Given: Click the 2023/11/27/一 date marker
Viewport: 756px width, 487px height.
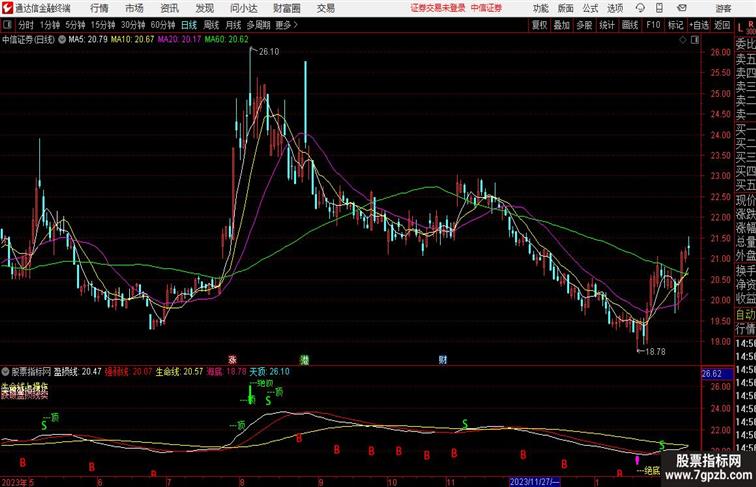Looking at the screenshot, I should click(x=534, y=482).
